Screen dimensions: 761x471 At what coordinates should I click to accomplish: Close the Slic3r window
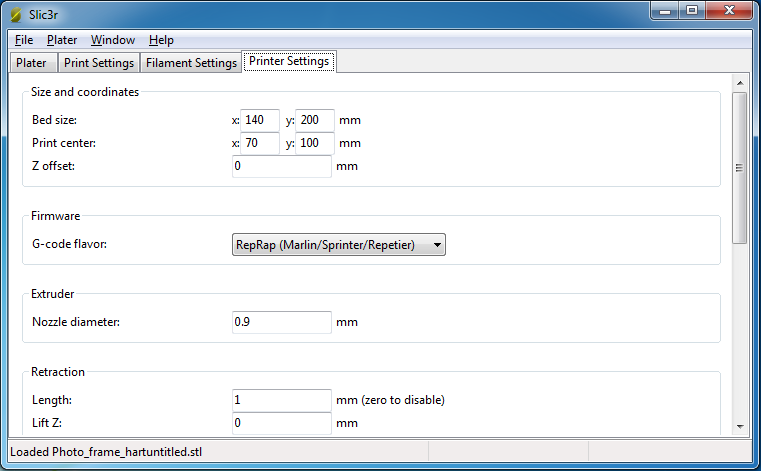coord(729,11)
